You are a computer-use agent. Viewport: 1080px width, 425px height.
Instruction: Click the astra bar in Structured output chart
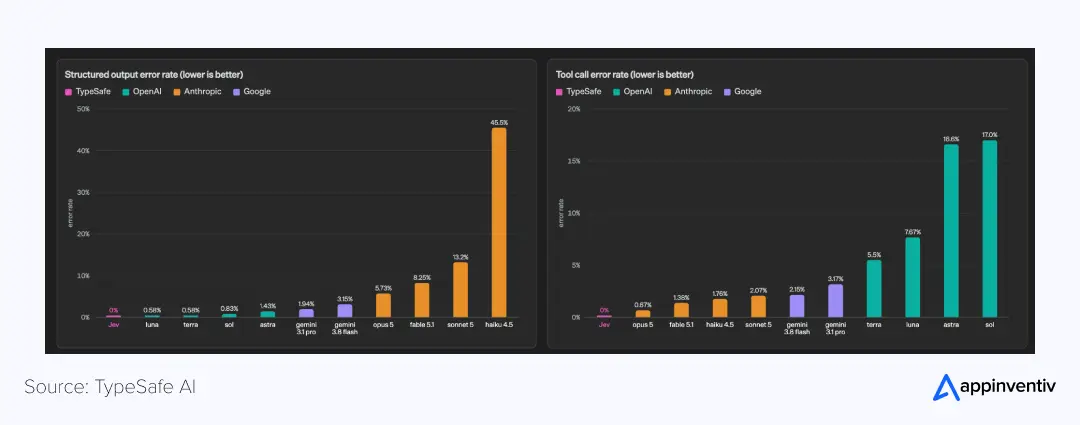(x=267, y=314)
